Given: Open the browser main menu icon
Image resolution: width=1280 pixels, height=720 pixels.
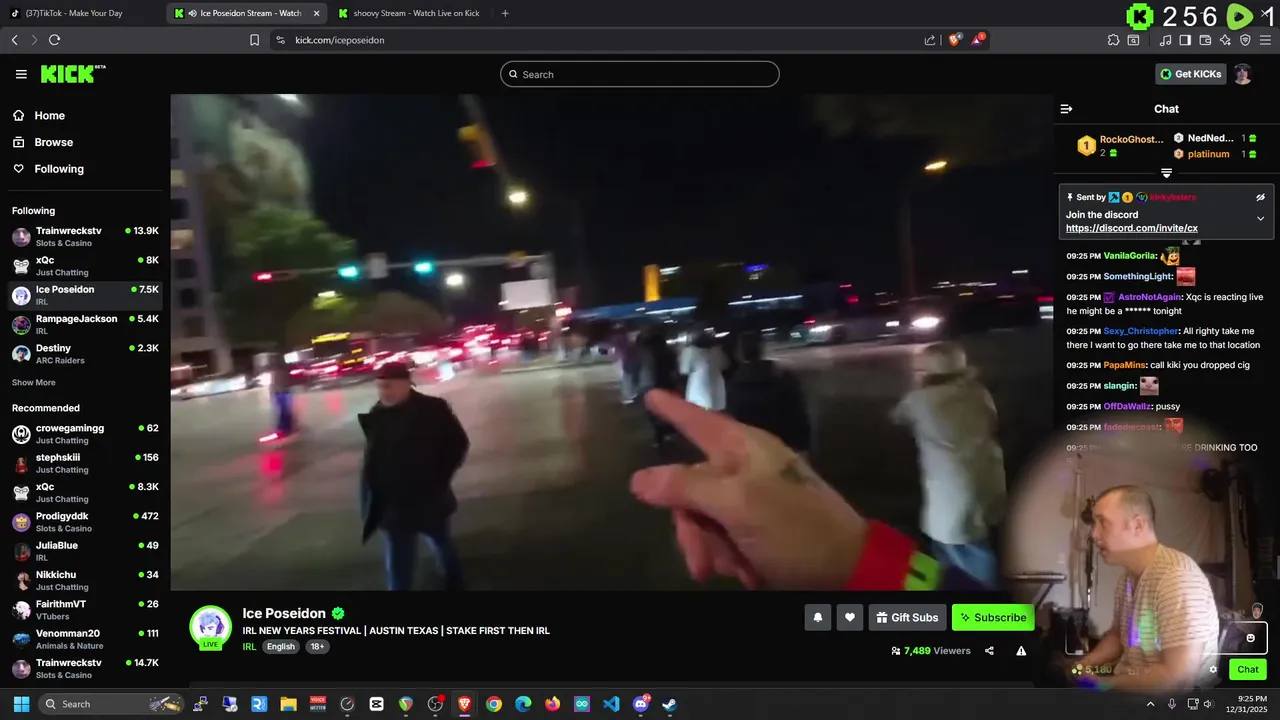Looking at the screenshot, I should tap(1266, 40).
